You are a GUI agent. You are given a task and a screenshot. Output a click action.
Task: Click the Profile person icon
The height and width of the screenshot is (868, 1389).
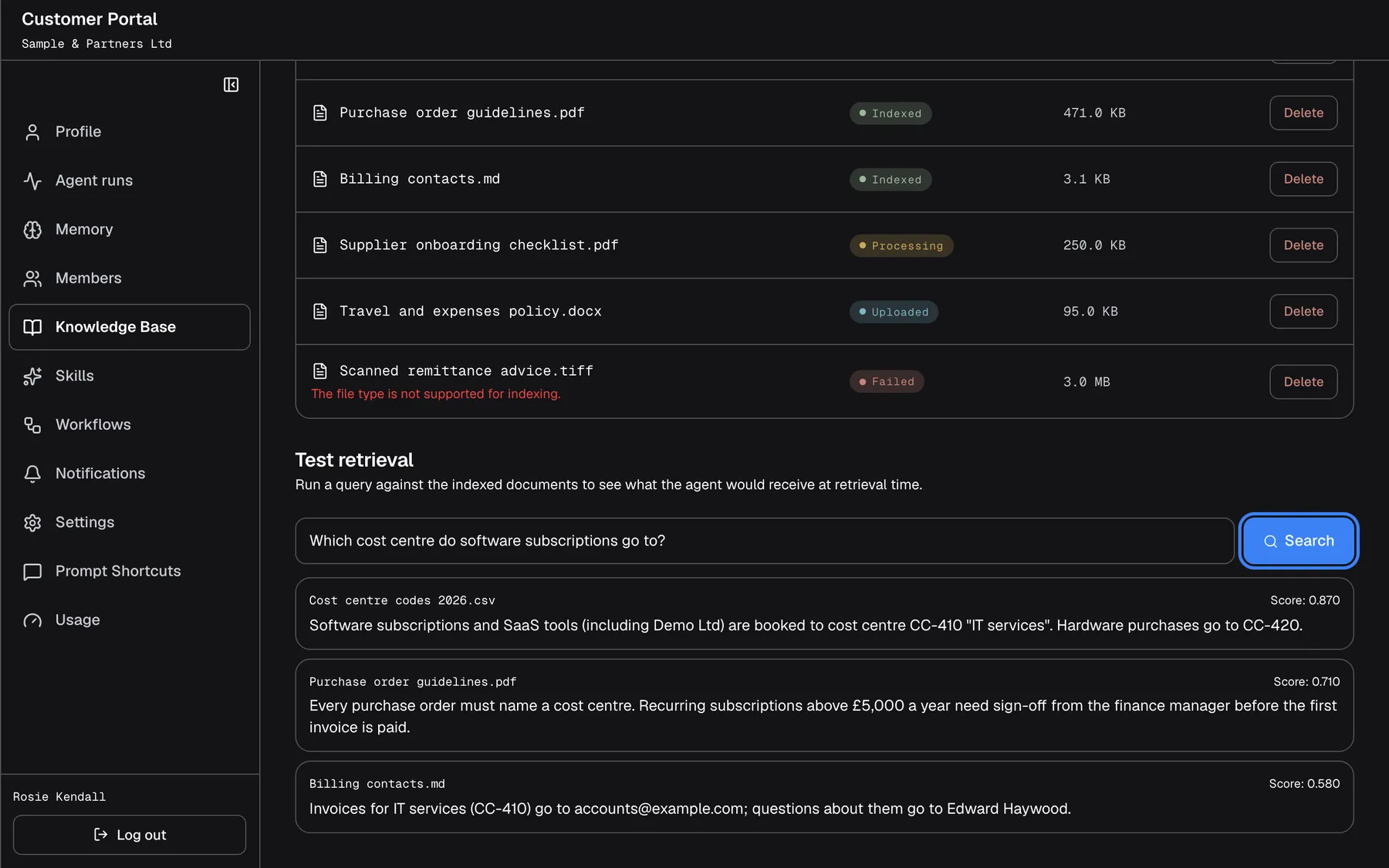[x=32, y=132]
